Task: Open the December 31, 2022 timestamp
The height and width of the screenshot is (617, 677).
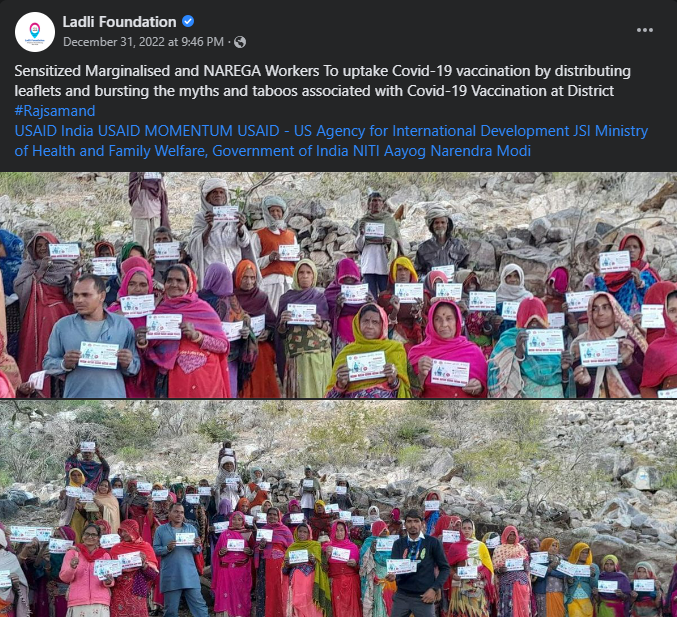Action: click(143, 42)
